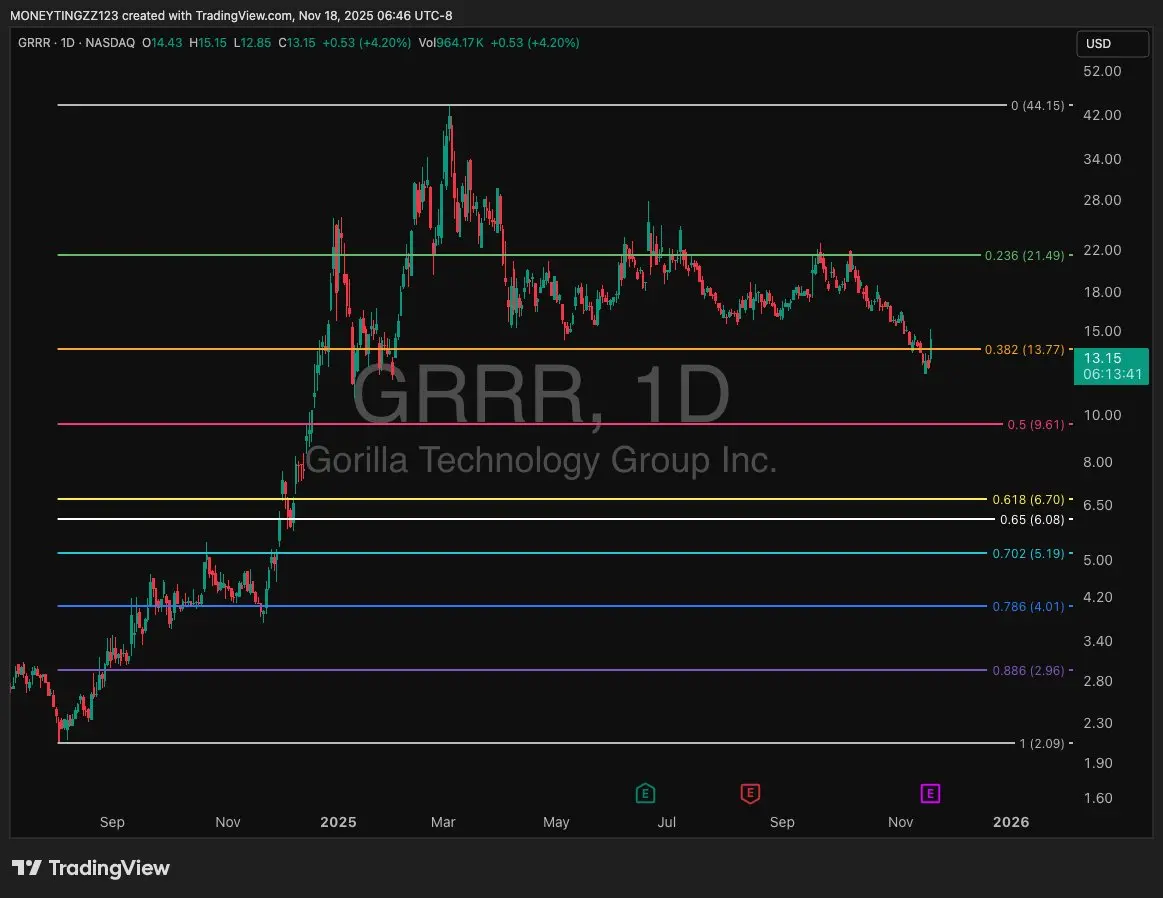Click the 2025 label on time axis
The width and height of the screenshot is (1163, 898).
338,822
